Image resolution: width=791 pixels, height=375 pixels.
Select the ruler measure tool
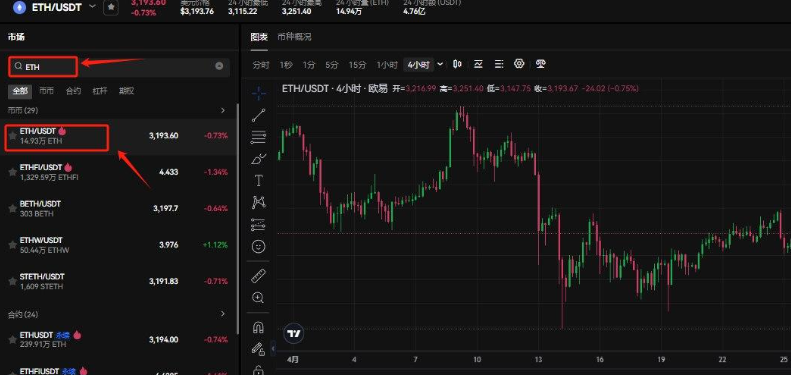(259, 276)
